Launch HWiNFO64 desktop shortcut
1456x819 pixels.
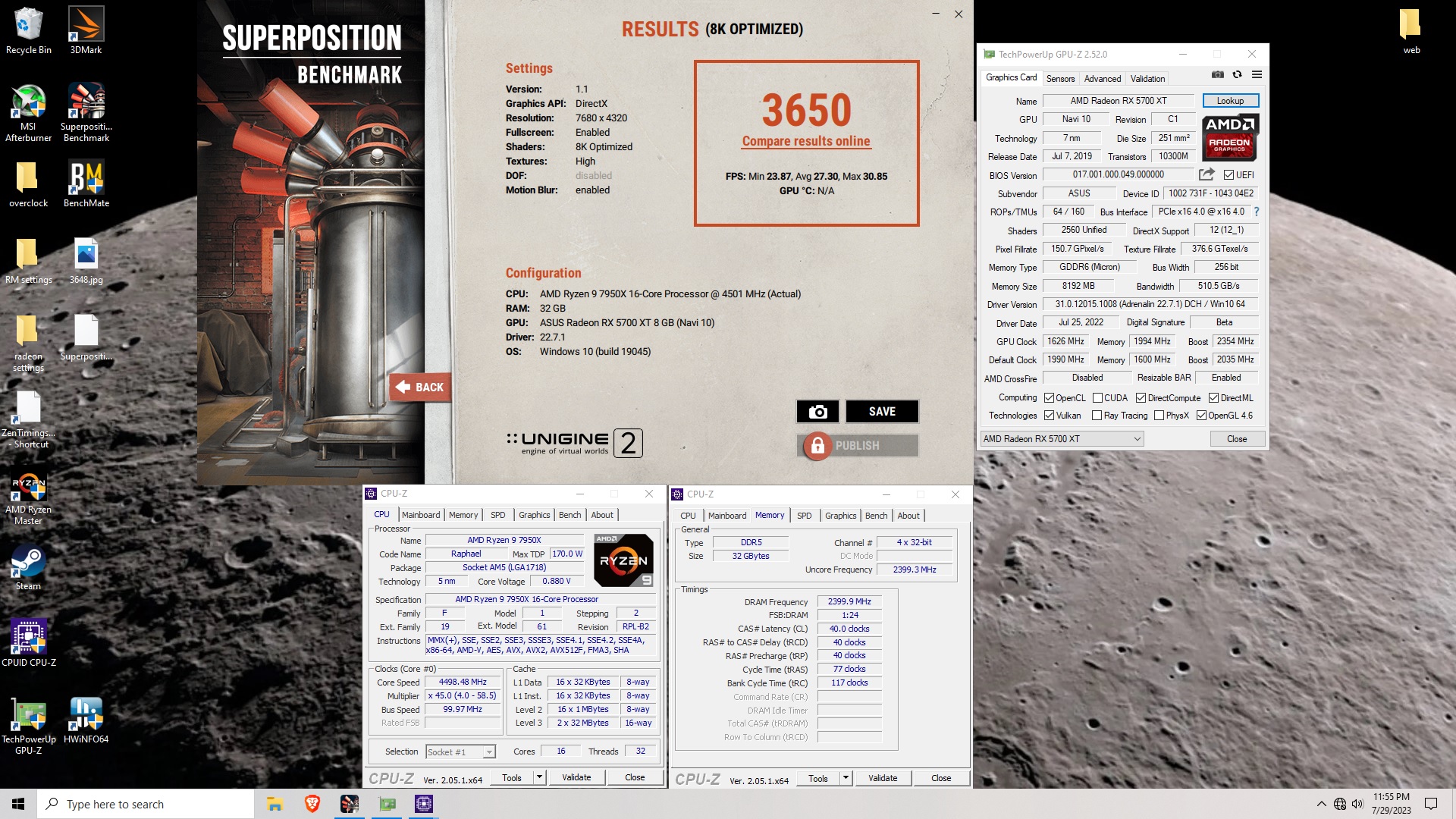[x=86, y=720]
